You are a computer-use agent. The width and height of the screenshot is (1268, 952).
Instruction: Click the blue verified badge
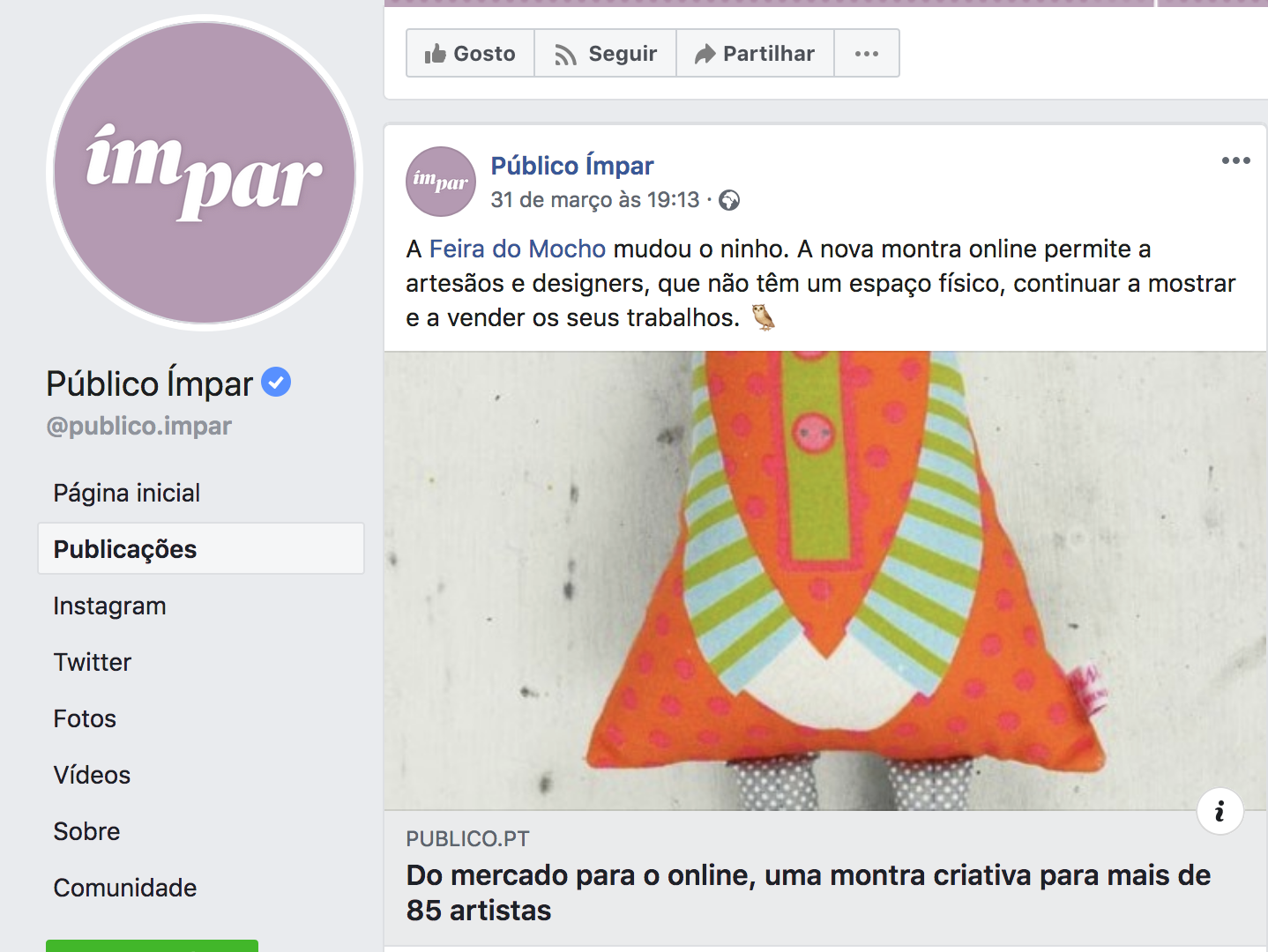276,382
